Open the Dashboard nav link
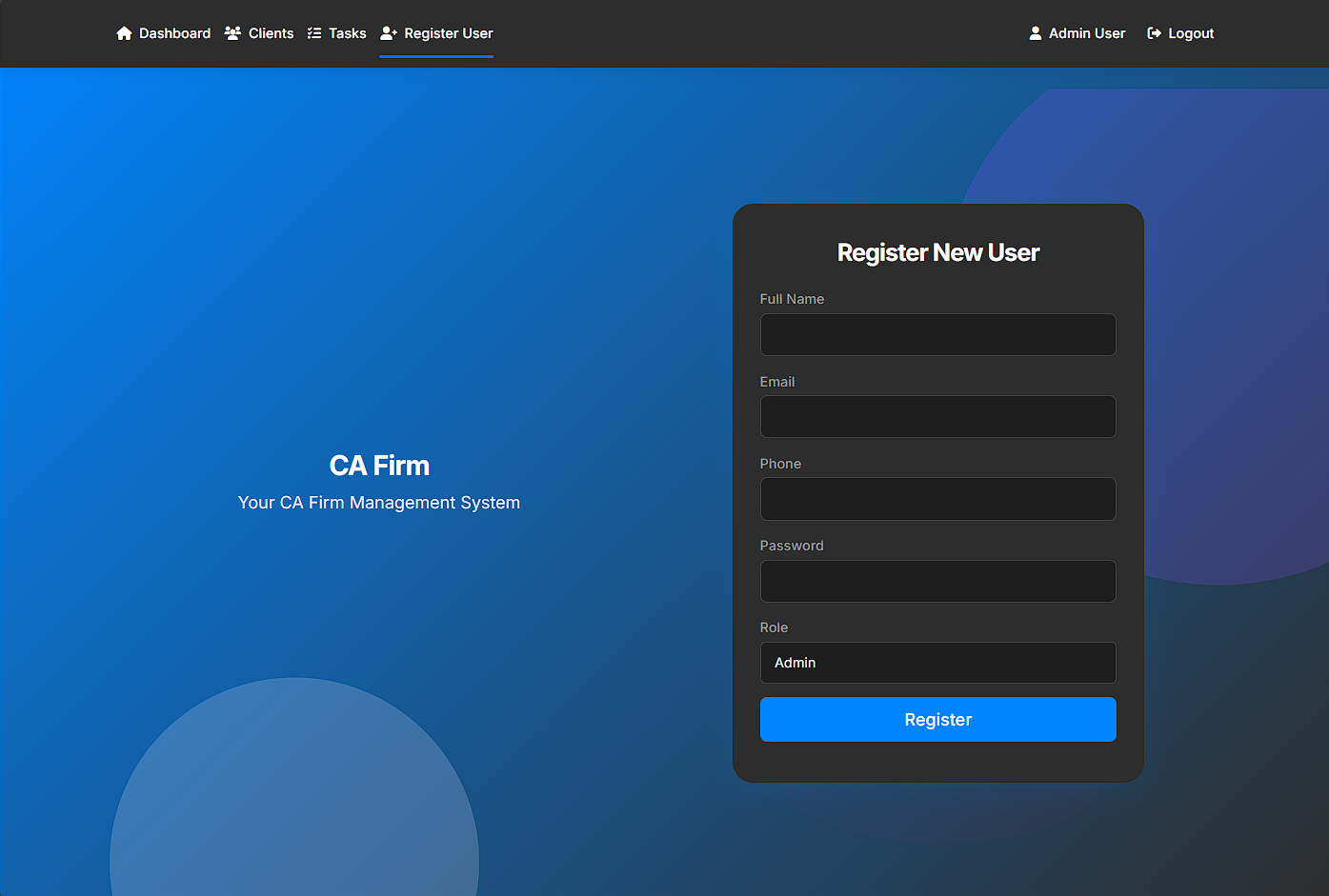The image size is (1329, 896). [163, 33]
